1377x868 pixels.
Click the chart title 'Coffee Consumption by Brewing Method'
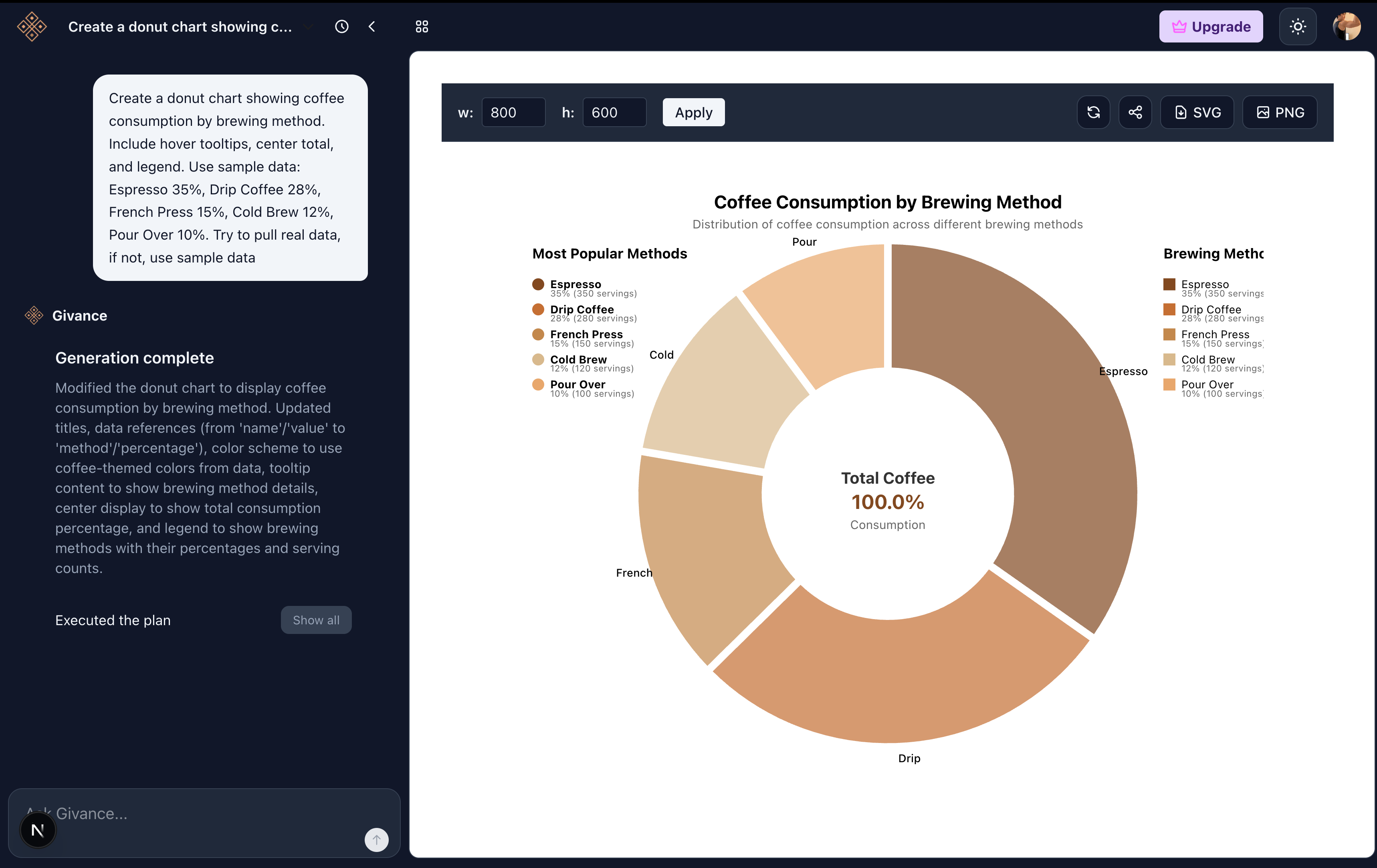point(888,202)
